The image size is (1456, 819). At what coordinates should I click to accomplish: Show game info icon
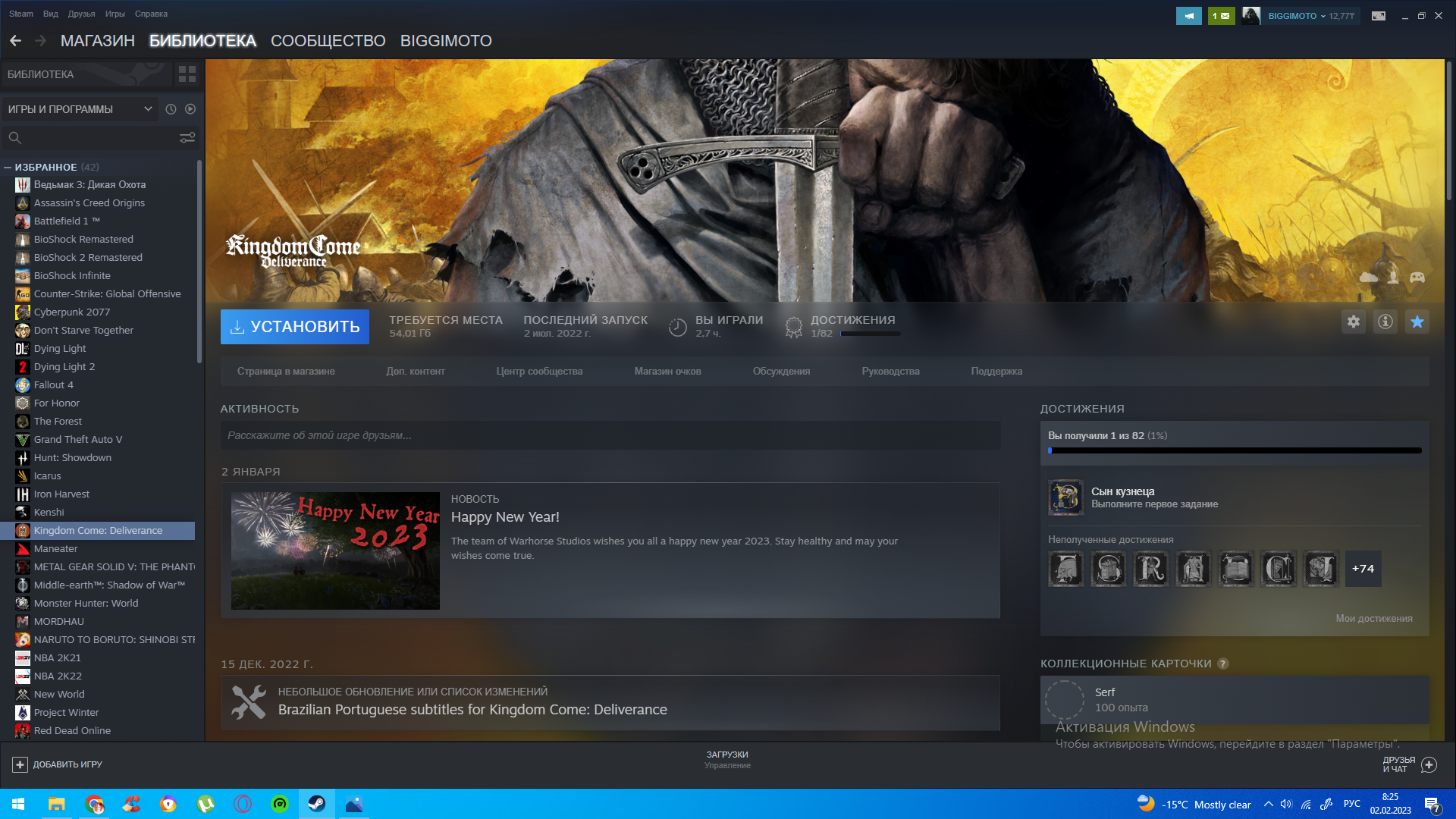pyautogui.click(x=1385, y=322)
